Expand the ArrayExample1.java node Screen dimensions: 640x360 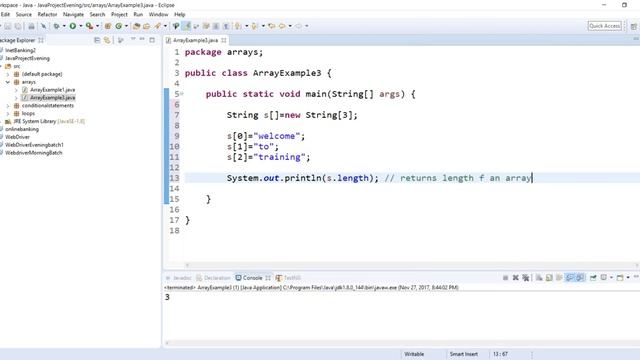(16, 90)
